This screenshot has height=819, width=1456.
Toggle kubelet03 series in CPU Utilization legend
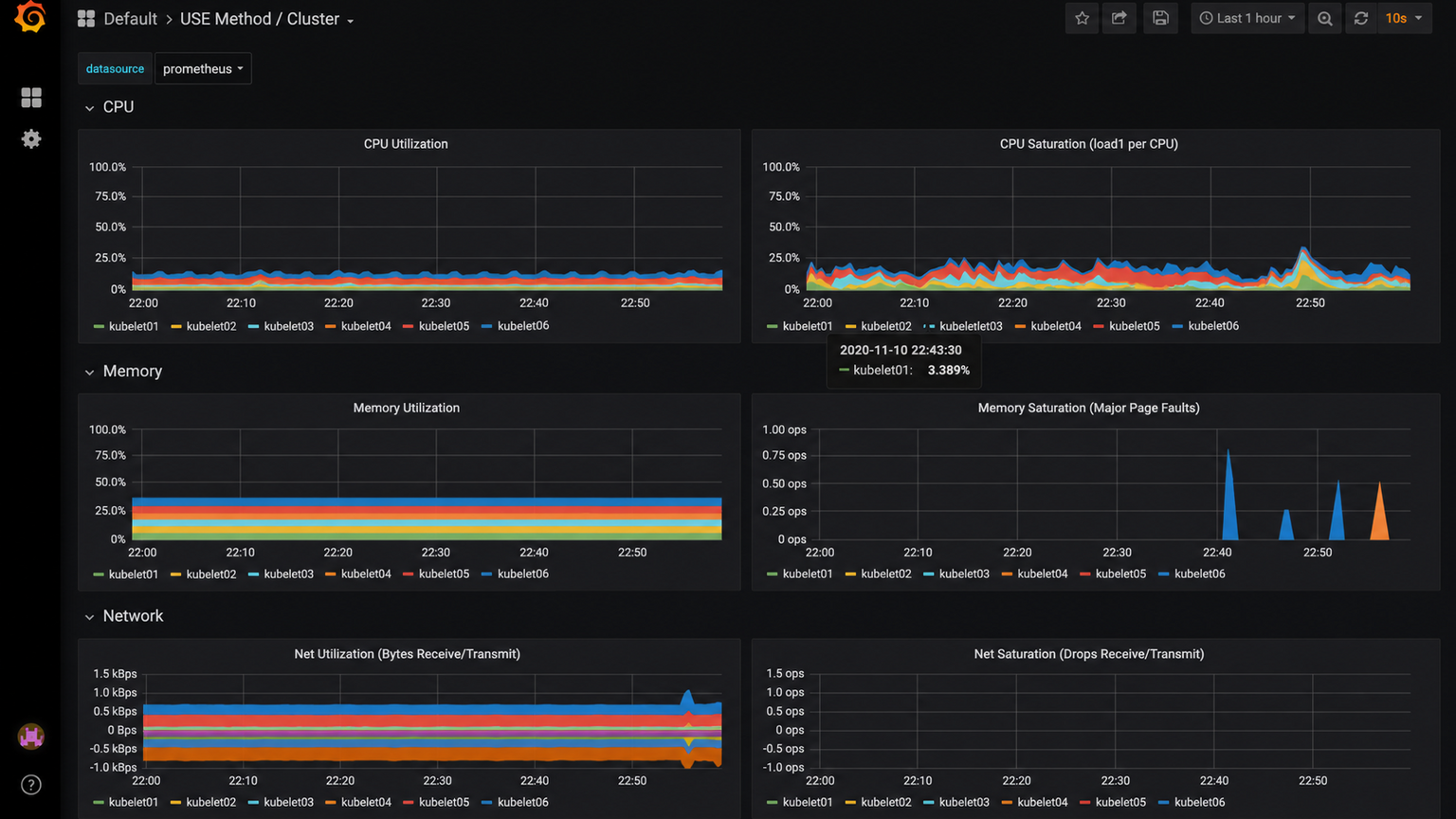tap(289, 326)
